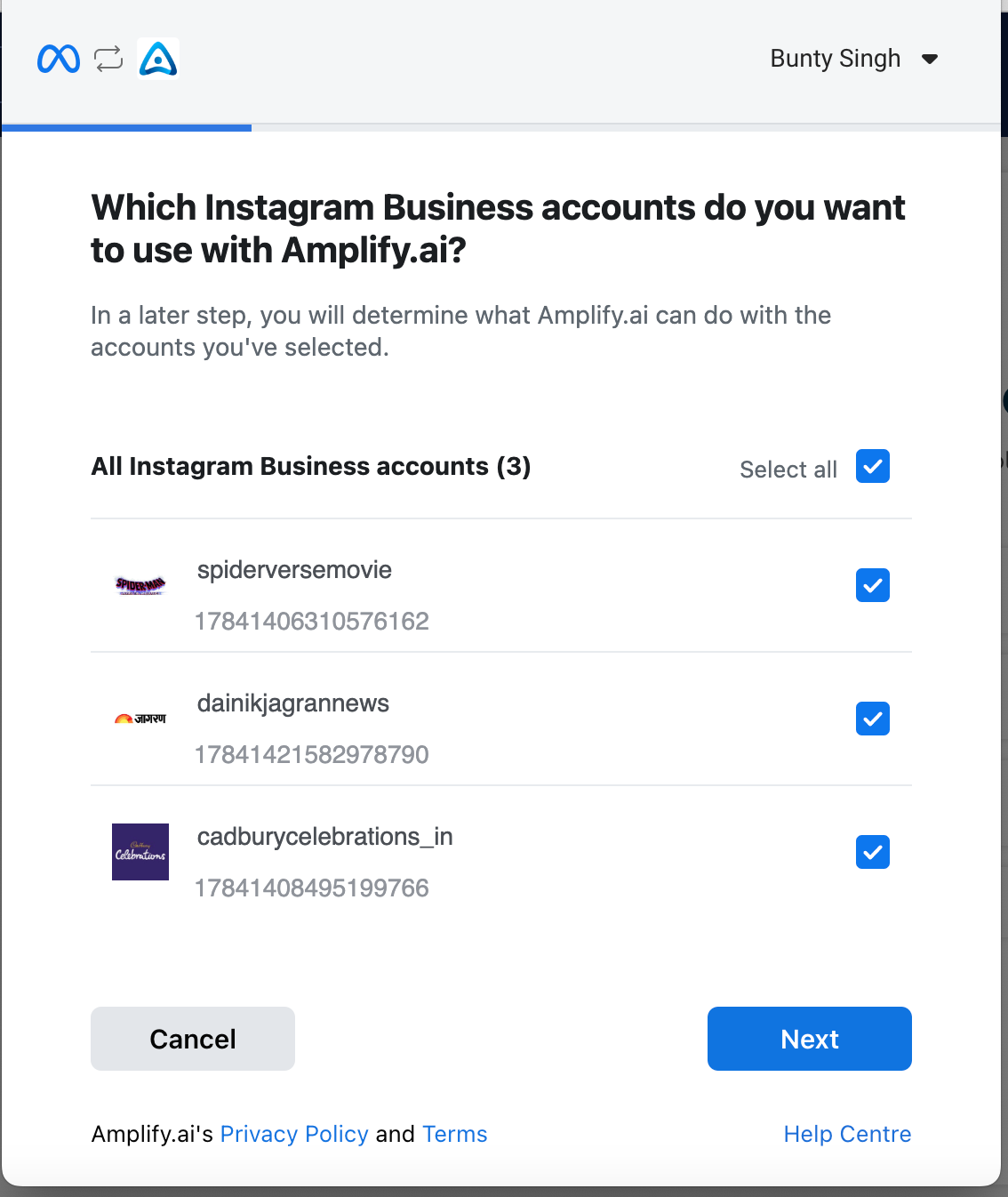
Task: Open the Privacy Policy link
Action: click(x=294, y=1134)
